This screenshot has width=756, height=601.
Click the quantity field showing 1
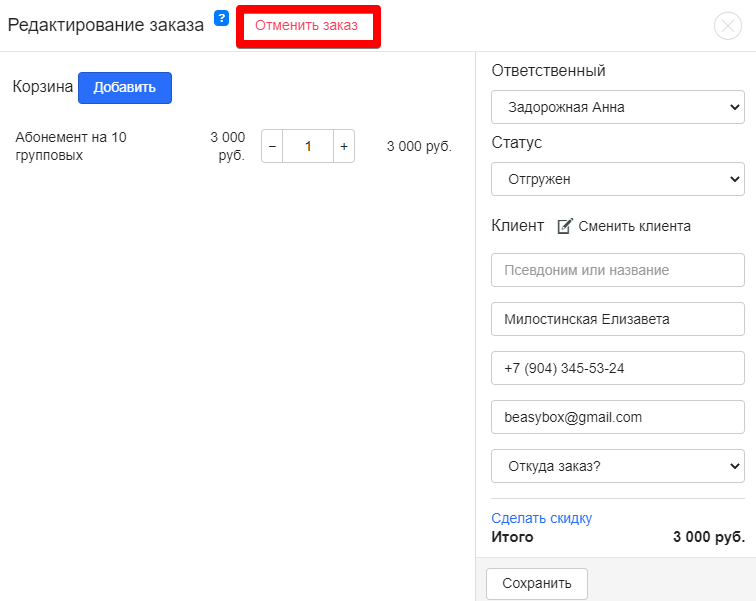tap(308, 146)
